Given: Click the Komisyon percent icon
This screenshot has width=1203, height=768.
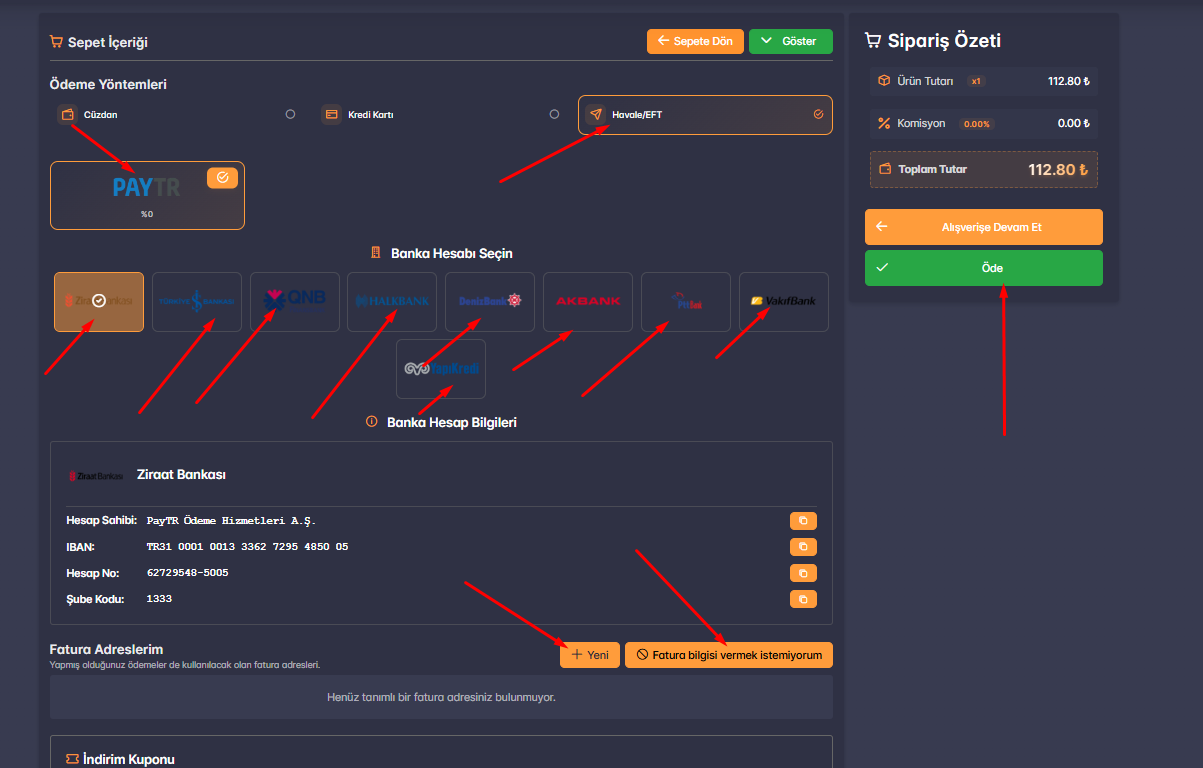Looking at the screenshot, I should pos(884,123).
